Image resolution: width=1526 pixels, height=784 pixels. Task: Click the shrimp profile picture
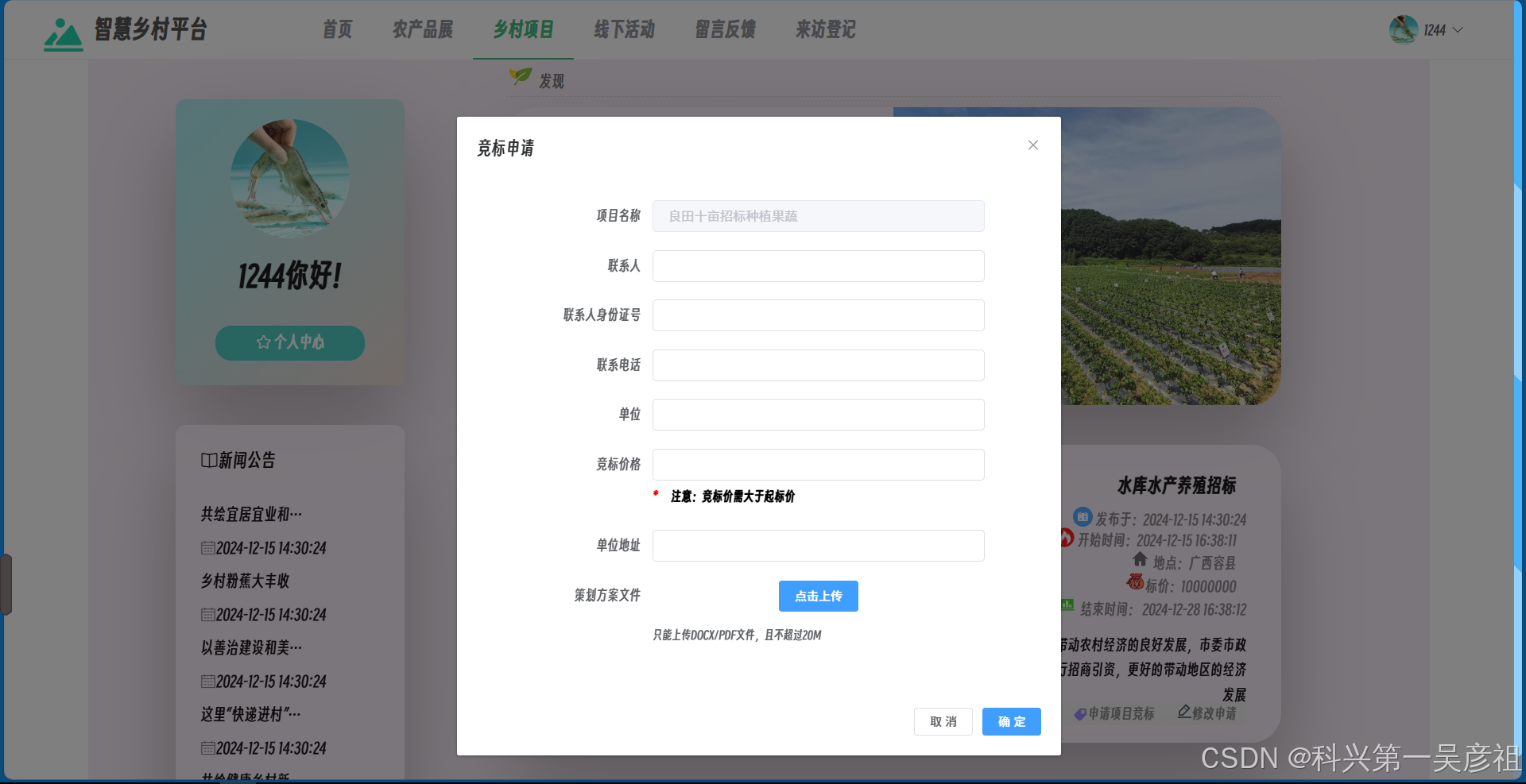[x=290, y=179]
